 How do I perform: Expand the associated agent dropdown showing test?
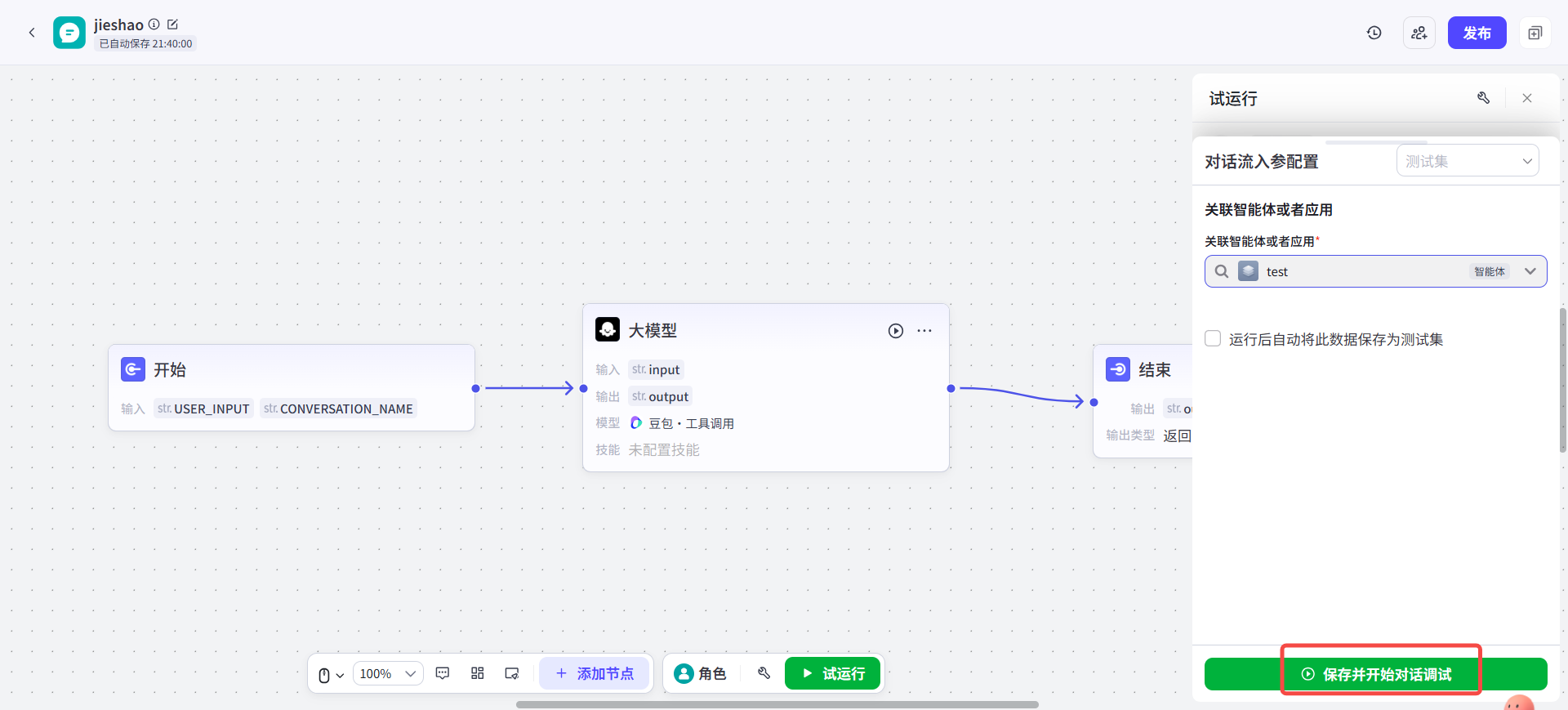(1530, 271)
